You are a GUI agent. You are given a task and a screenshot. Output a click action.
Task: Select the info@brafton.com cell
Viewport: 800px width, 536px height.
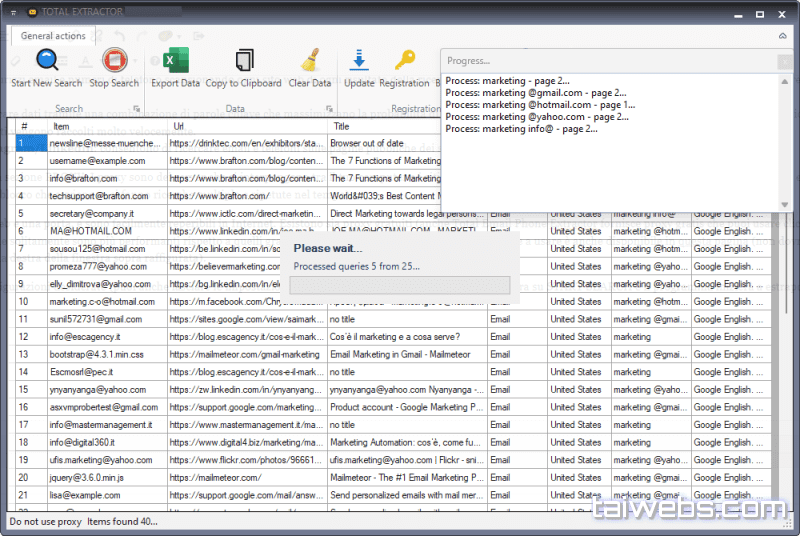point(107,178)
